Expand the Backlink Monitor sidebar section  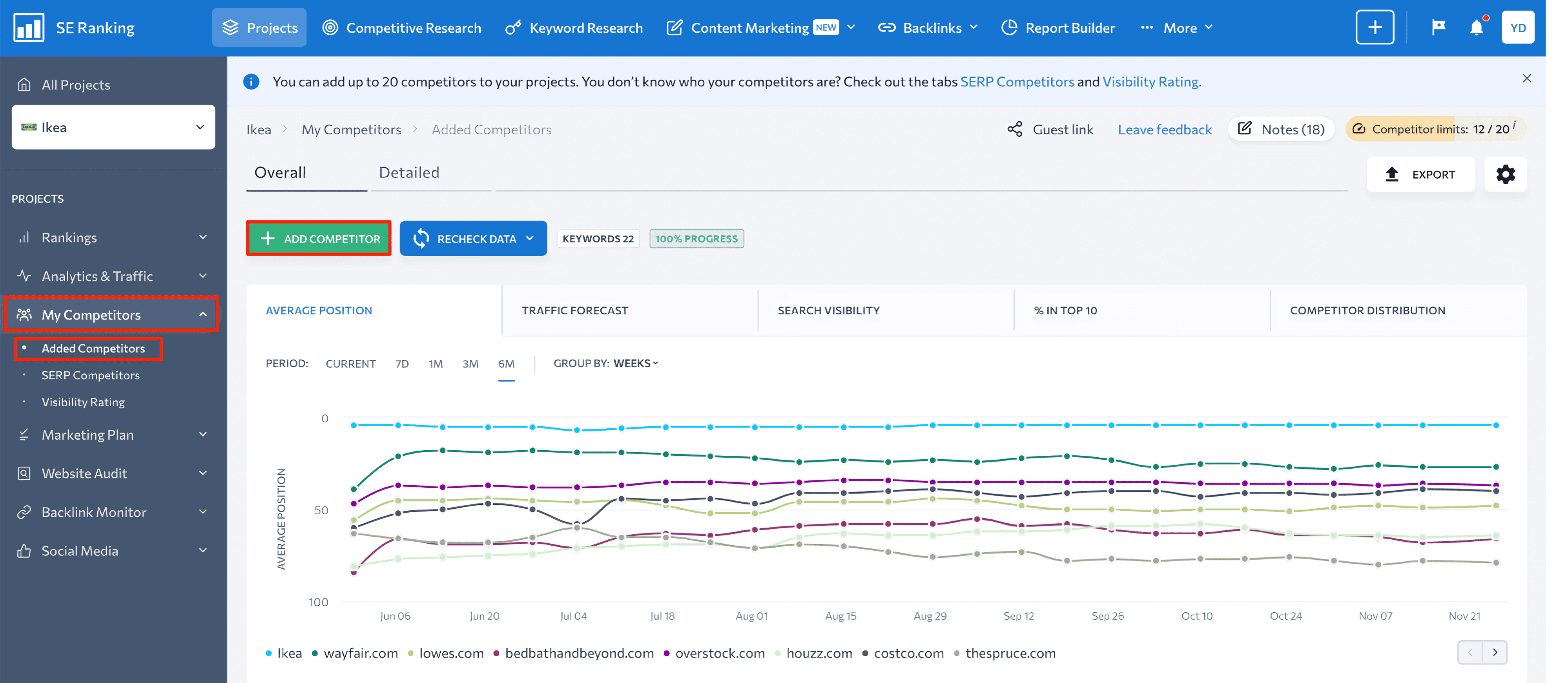coord(113,513)
